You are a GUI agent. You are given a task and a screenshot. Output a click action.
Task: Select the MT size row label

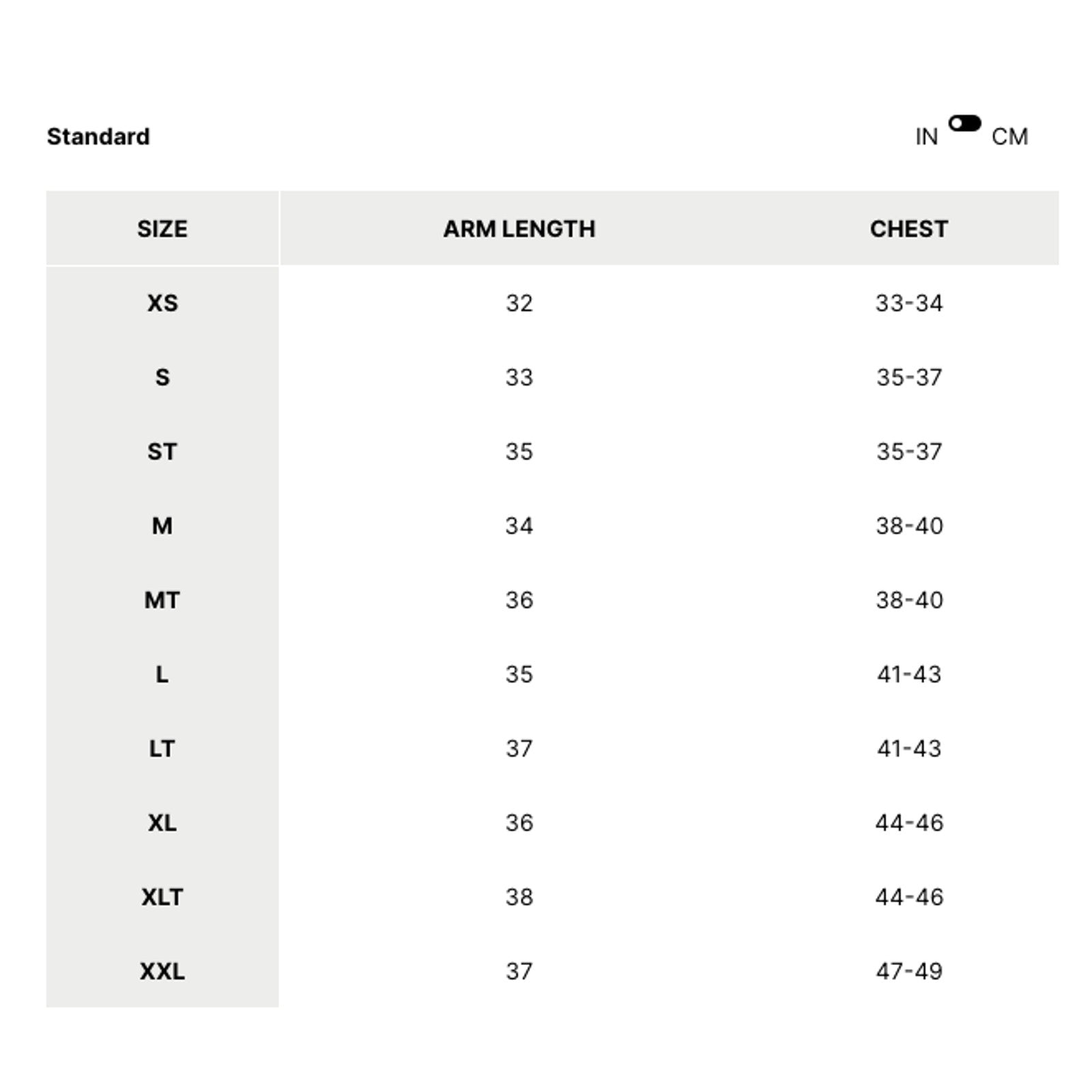[162, 601]
